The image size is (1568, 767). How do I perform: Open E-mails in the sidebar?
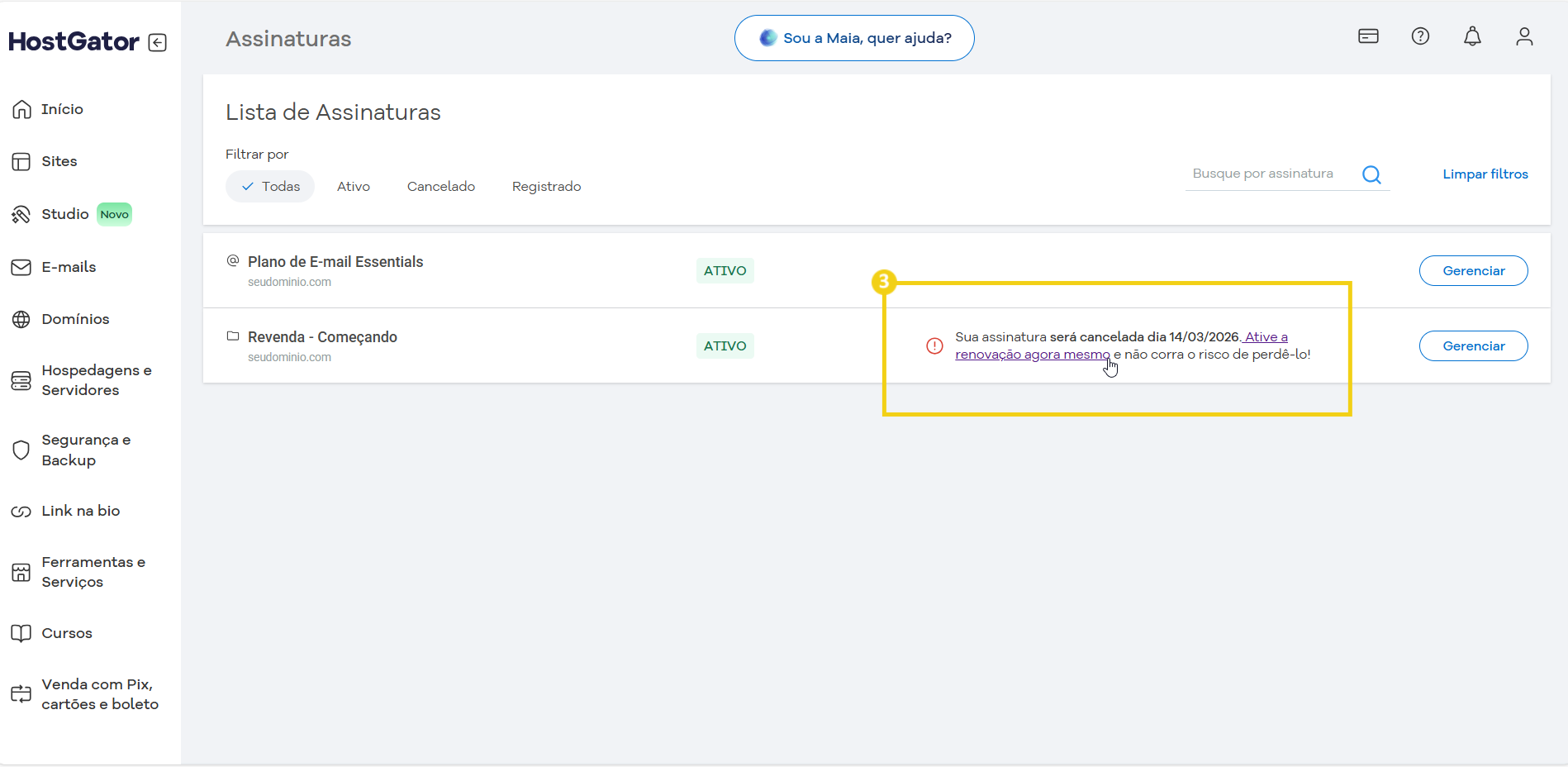pos(69,267)
